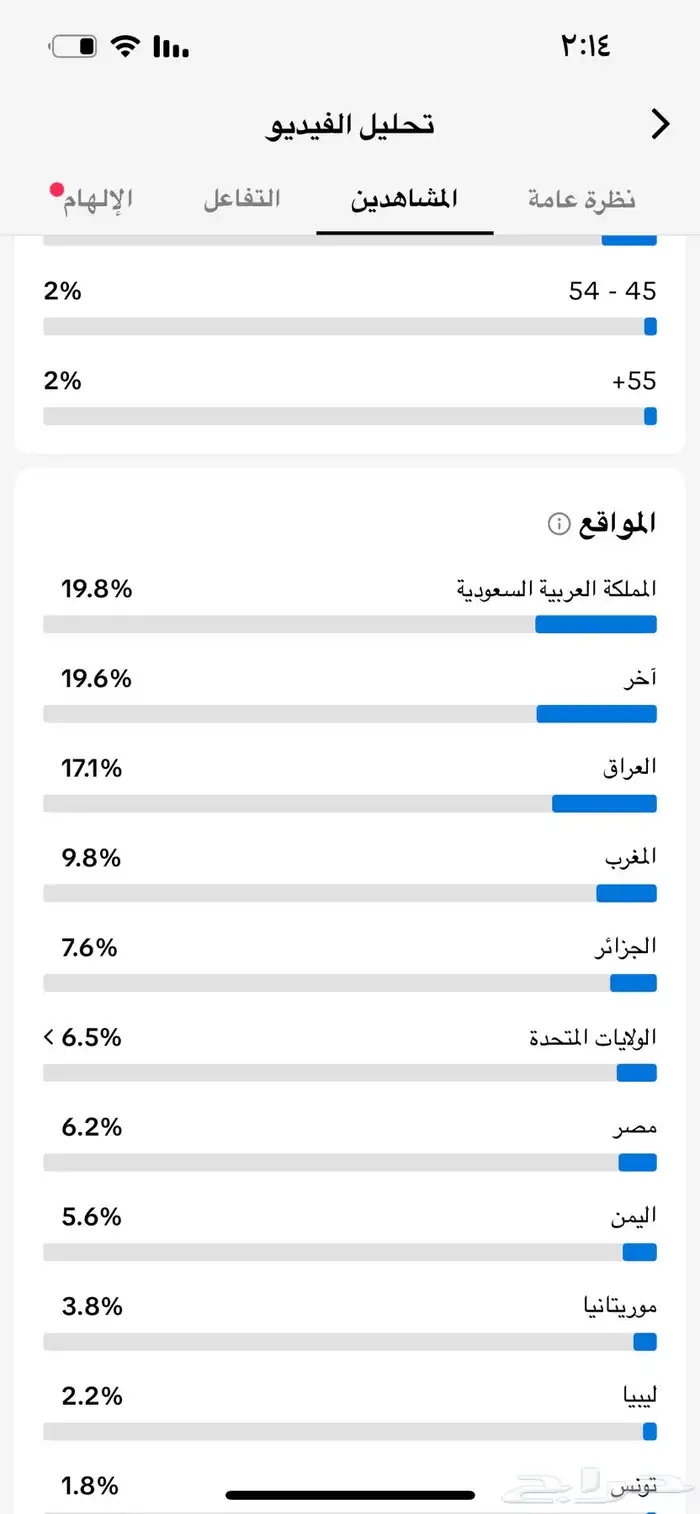Tap the back chevron in the header
This screenshot has width=700, height=1514.
(x=660, y=124)
